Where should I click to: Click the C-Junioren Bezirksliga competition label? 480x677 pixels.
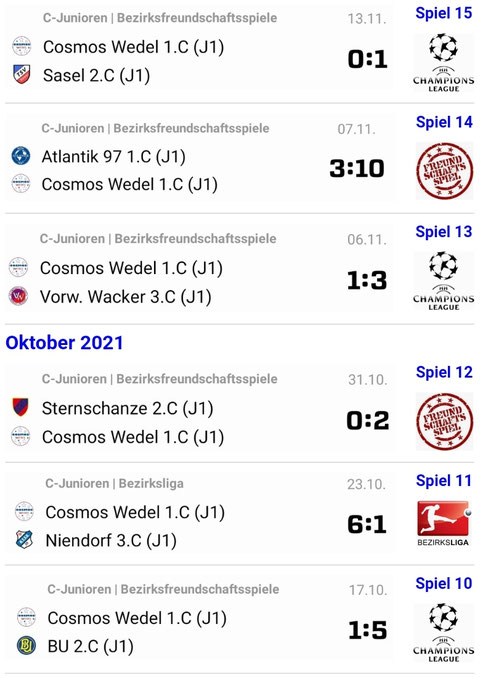click(x=114, y=483)
